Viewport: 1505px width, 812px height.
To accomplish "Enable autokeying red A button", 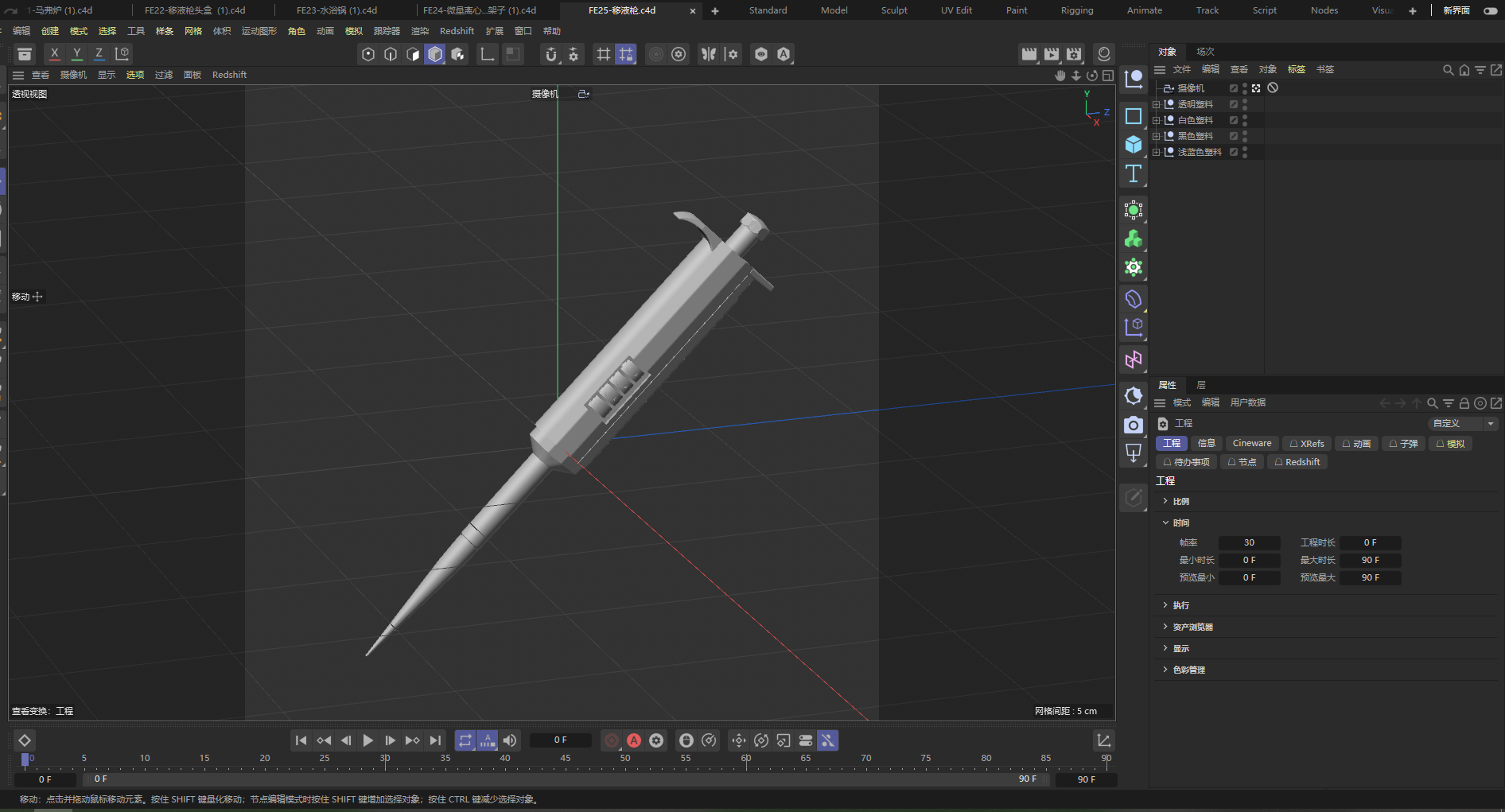I will pyautogui.click(x=634, y=740).
